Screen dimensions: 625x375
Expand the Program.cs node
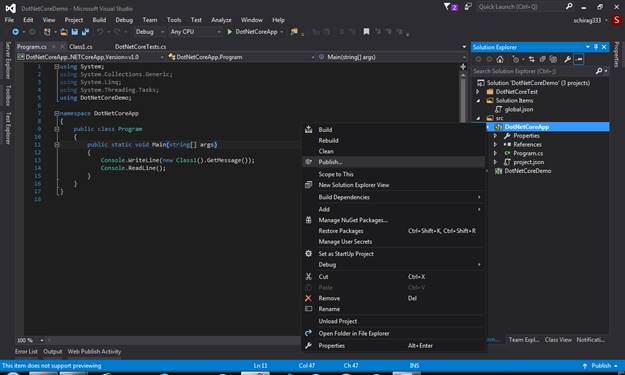click(x=495, y=153)
